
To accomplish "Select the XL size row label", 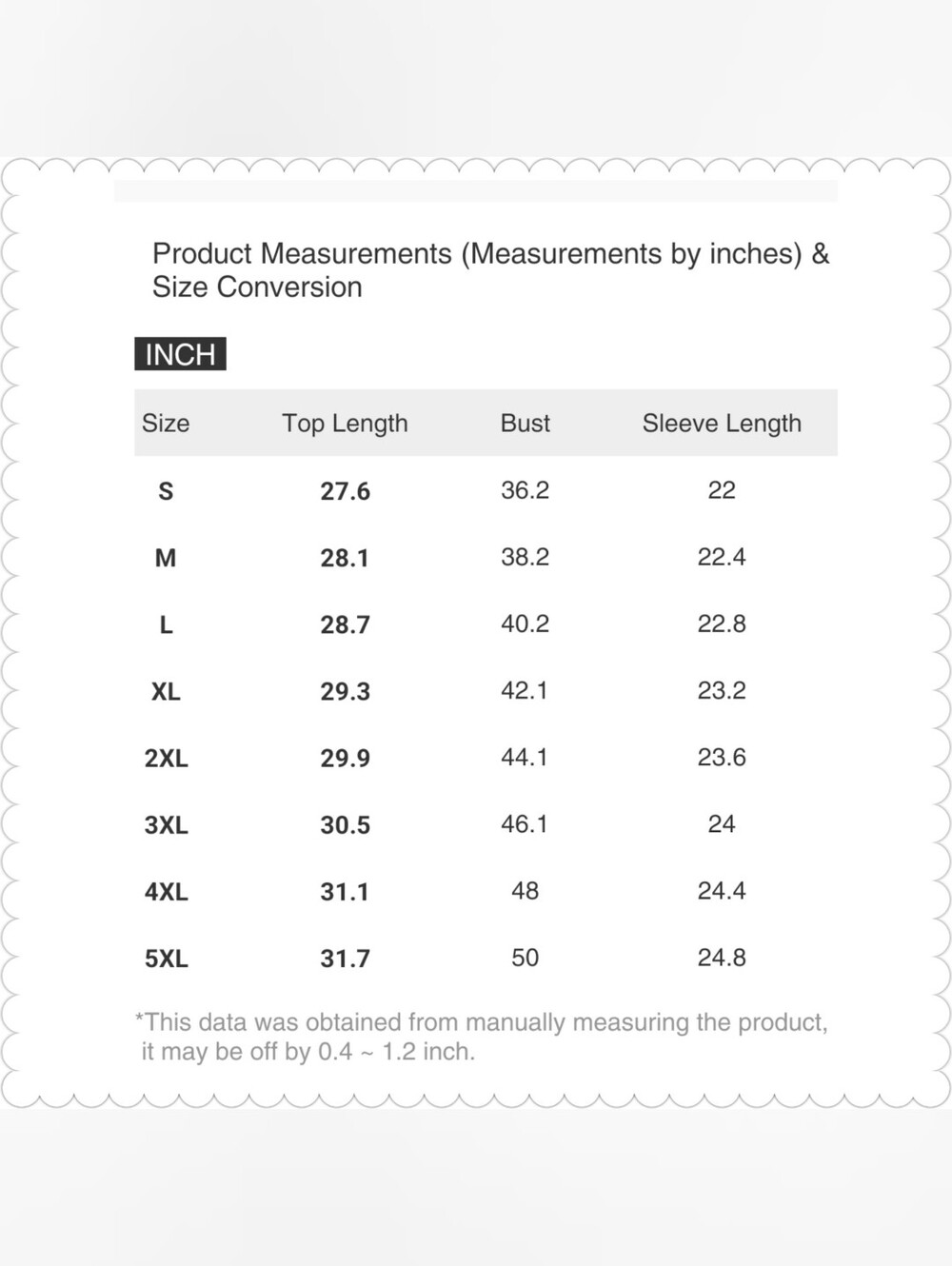I will [166, 691].
